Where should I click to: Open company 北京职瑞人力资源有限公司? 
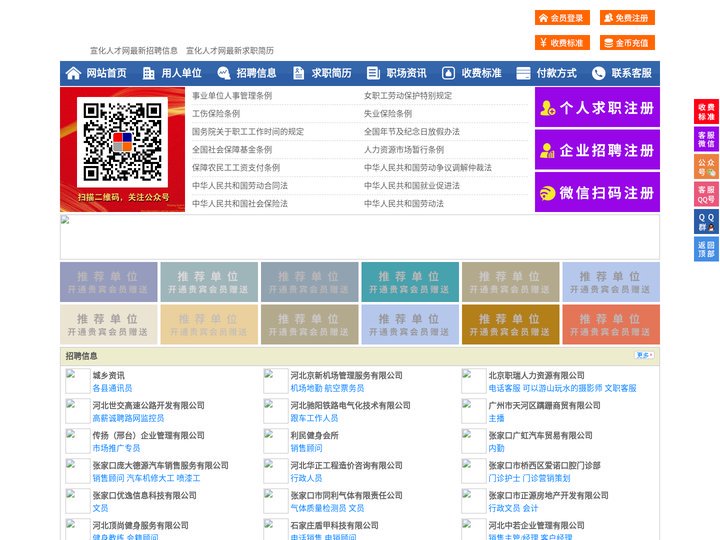[x=536, y=375]
